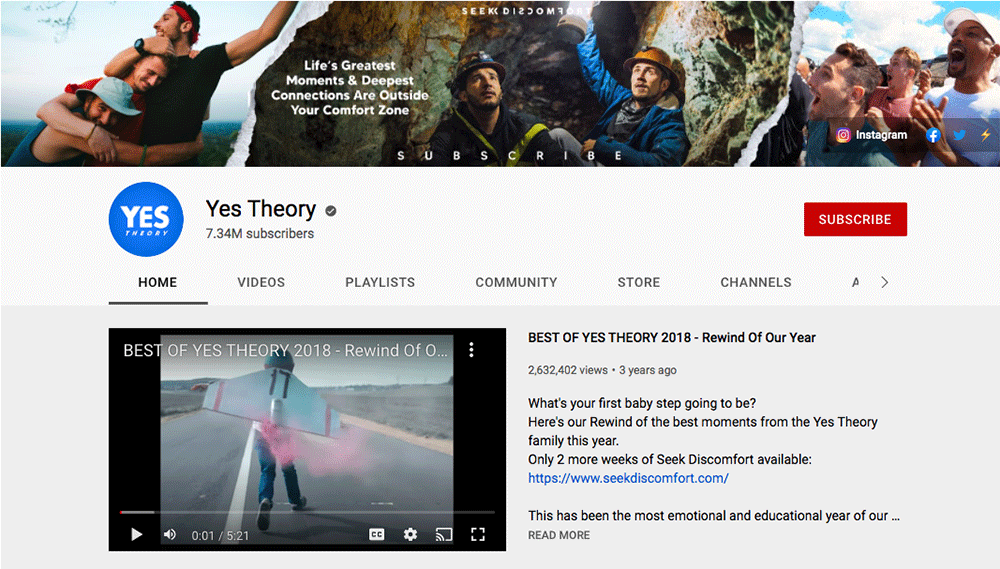Click the Yes Theory channel avatar

147,220
